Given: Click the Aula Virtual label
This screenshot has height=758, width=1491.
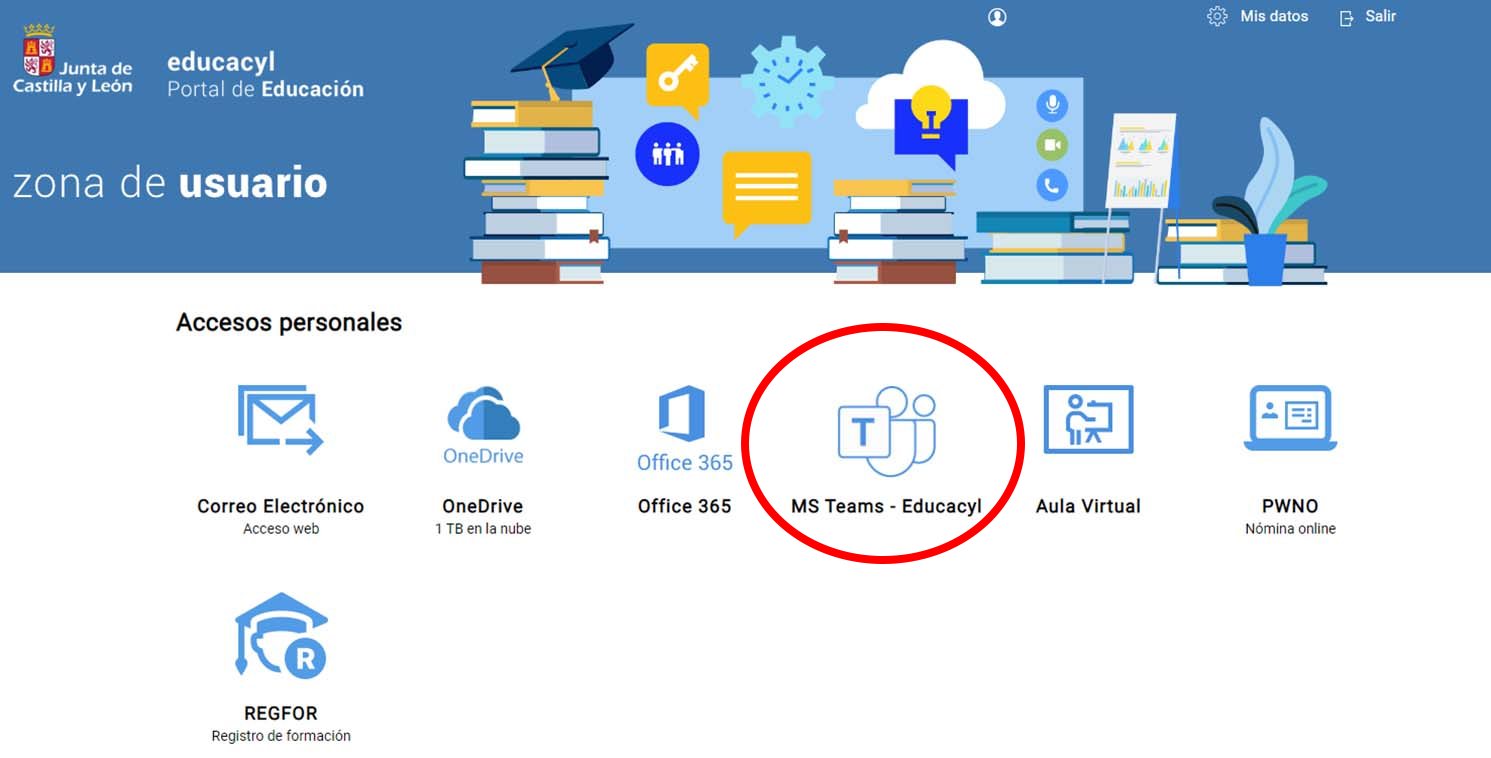Looking at the screenshot, I should pos(1088,506).
